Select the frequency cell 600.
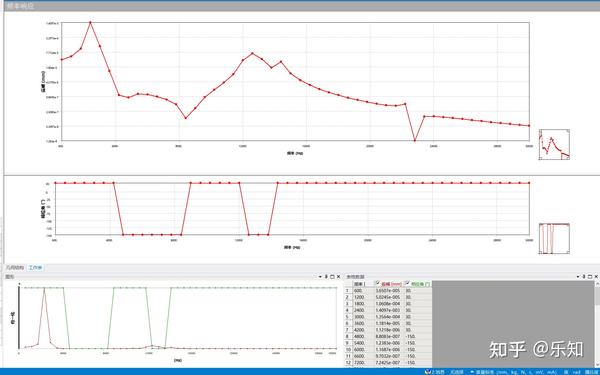 point(364,290)
